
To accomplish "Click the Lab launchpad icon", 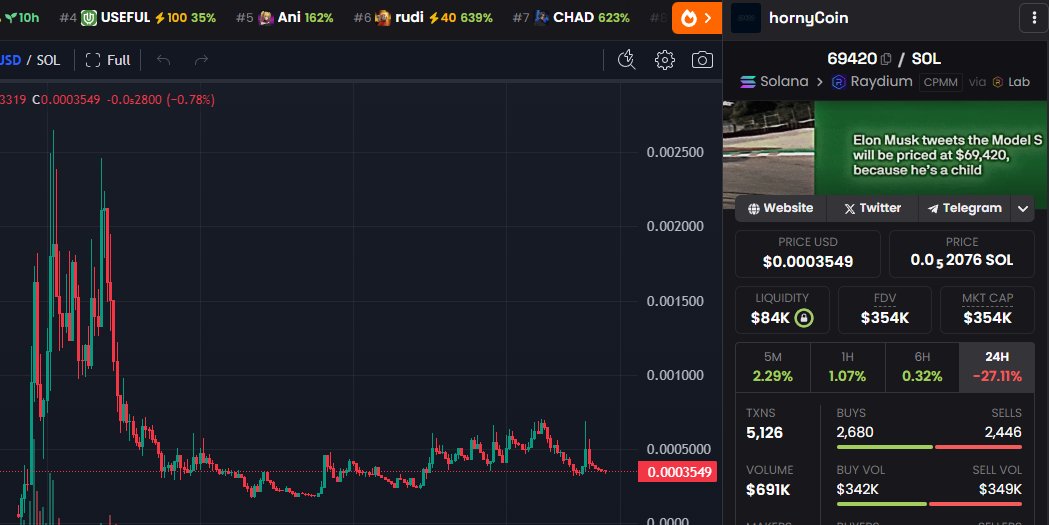I will point(997,82).
